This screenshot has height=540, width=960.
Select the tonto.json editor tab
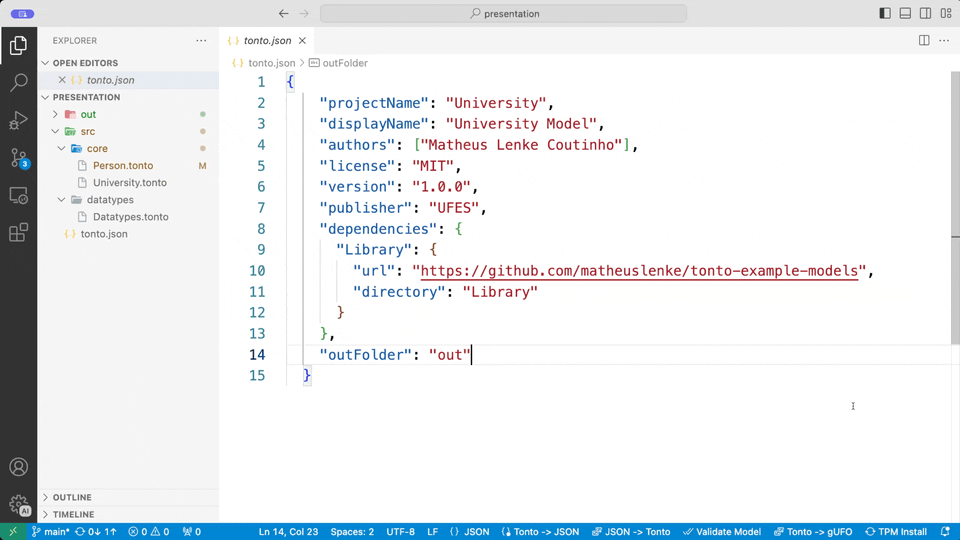[x=267, y=40]
